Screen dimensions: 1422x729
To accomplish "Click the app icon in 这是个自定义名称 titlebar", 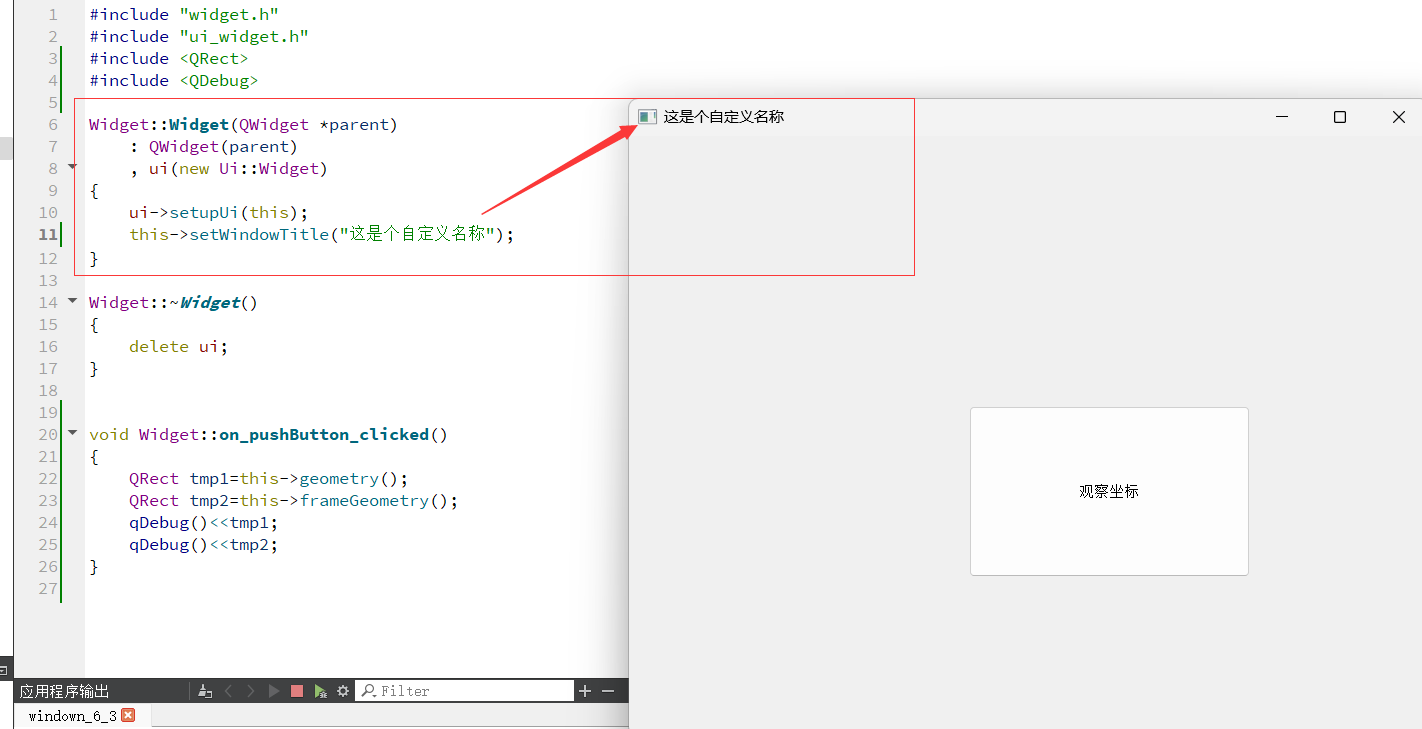I will click(645, 116).
